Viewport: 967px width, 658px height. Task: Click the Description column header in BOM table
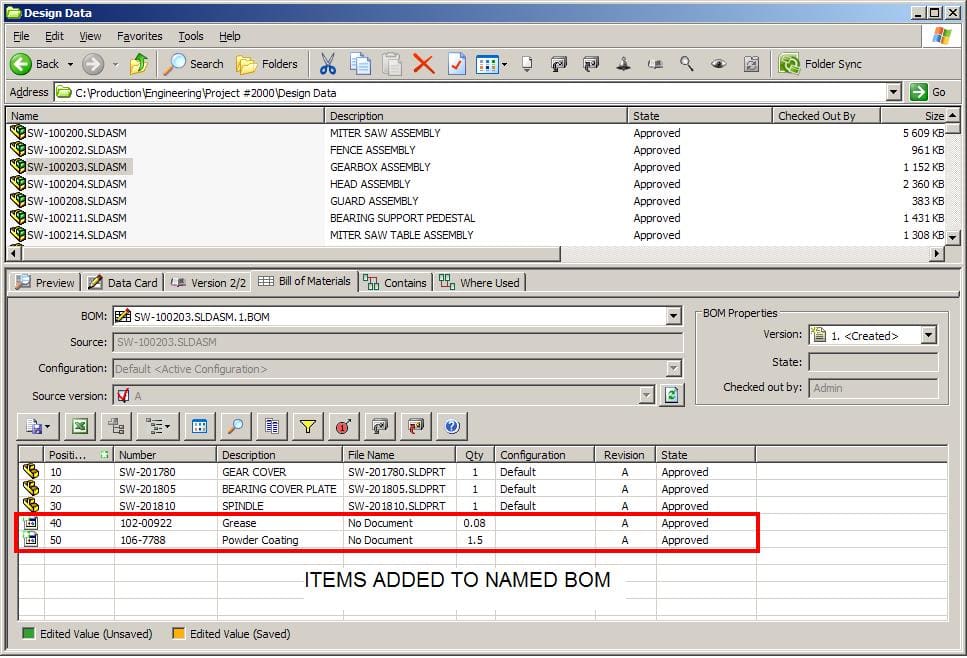[x=279, y=455]
